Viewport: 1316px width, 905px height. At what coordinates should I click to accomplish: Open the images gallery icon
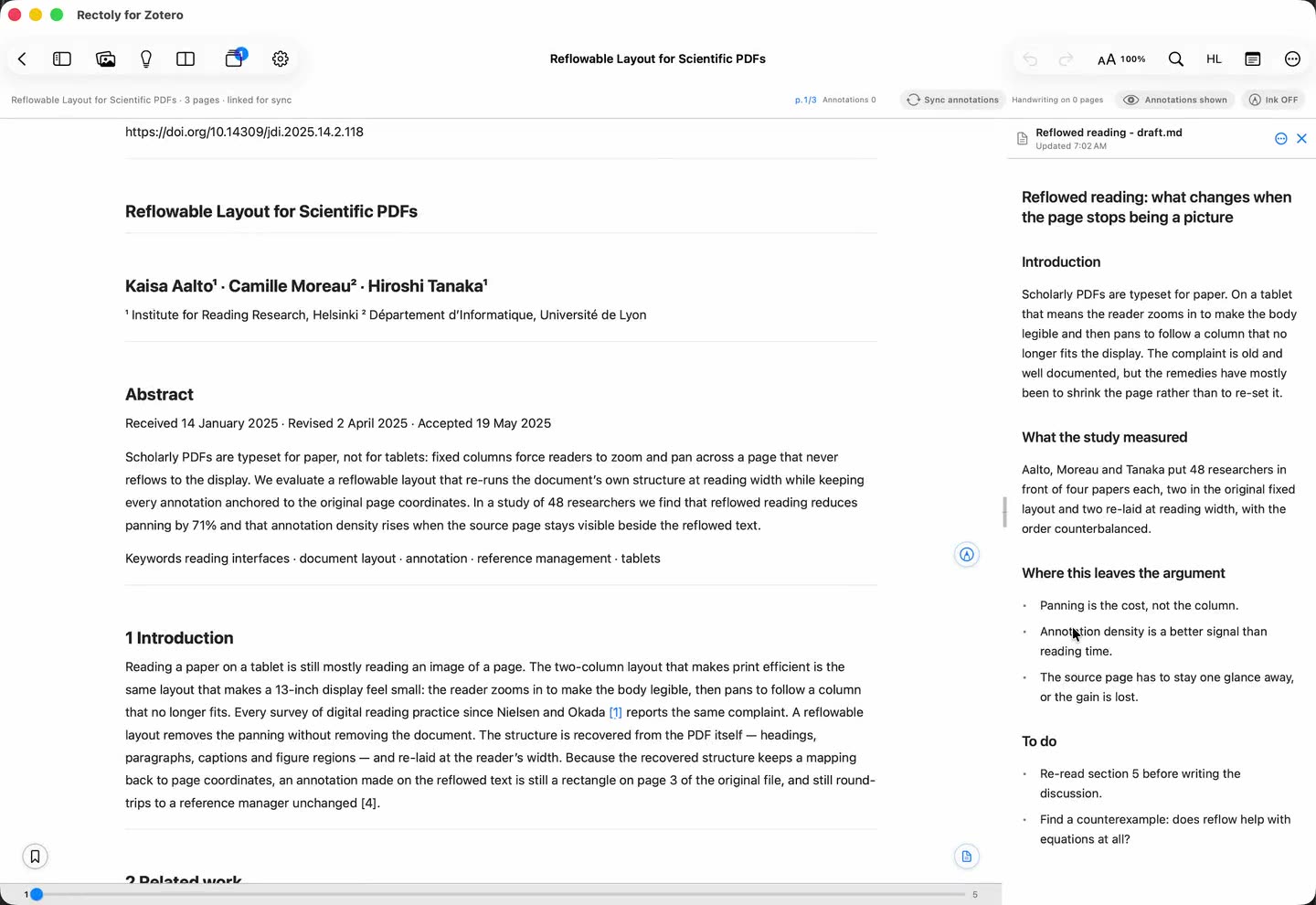[106, 59]
